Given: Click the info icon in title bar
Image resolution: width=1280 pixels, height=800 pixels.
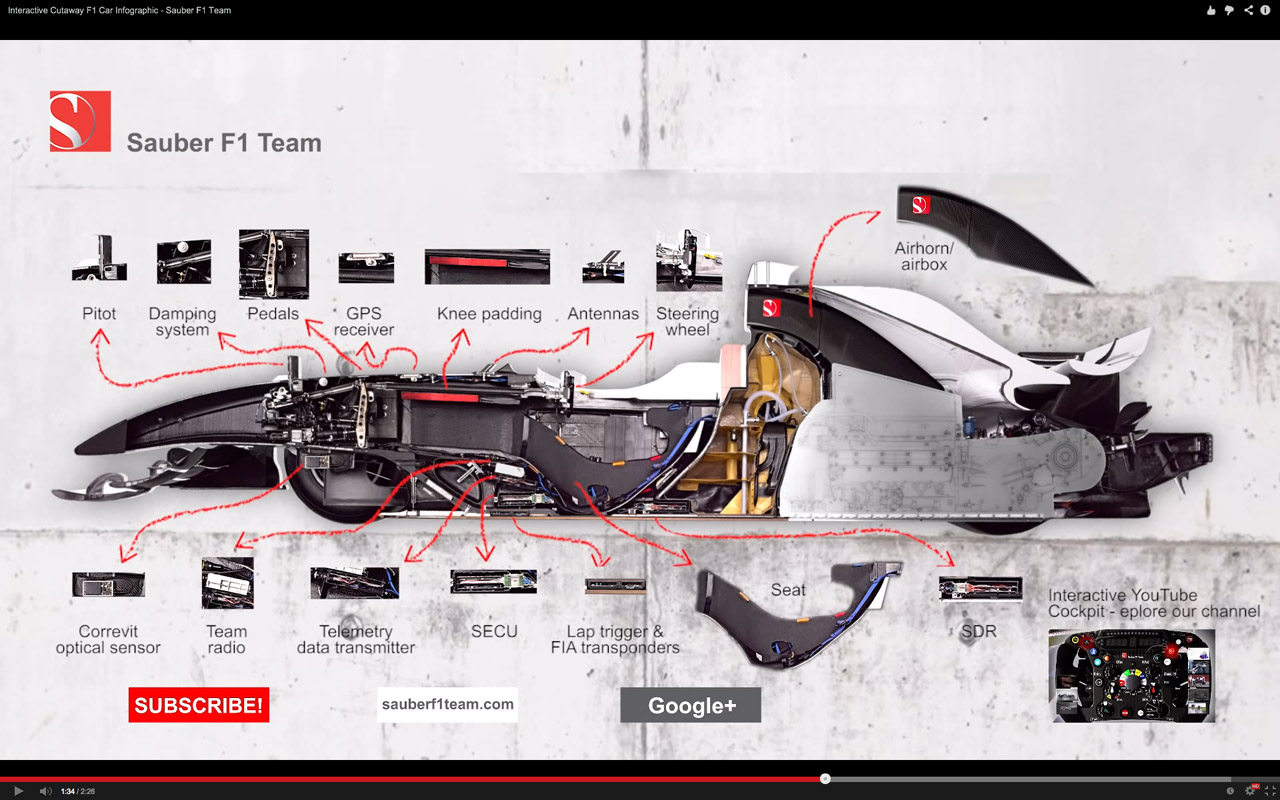Looking at the screenshot, I should pos(1267,10).
